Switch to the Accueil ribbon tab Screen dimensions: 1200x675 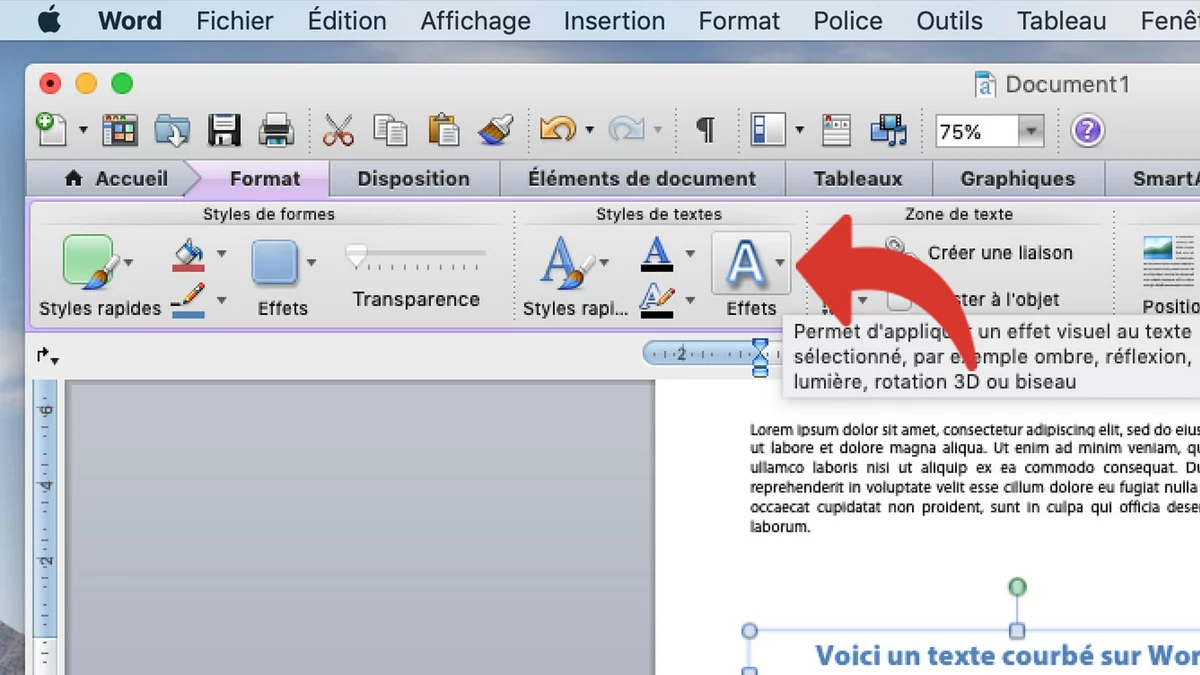[116, 179]
